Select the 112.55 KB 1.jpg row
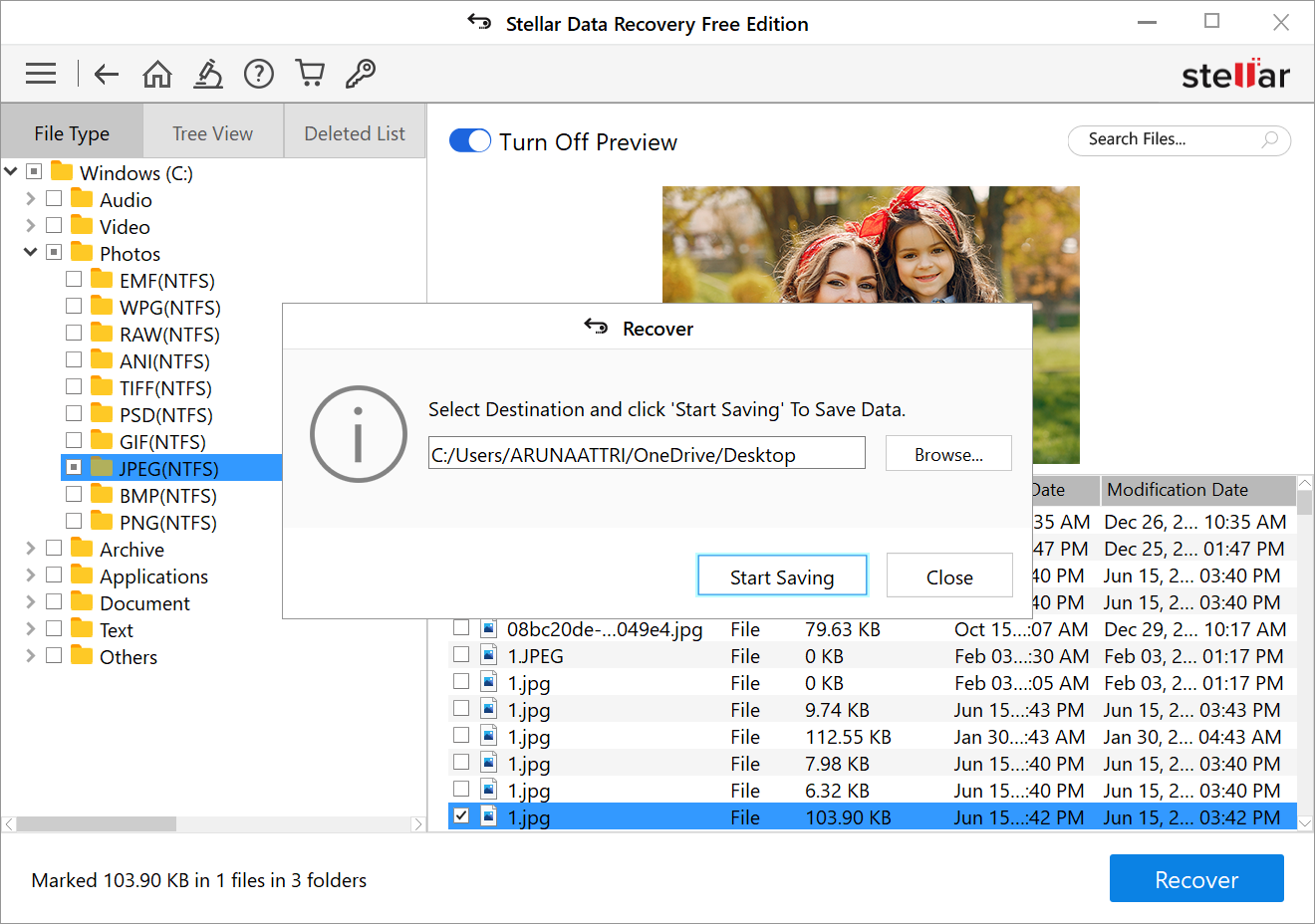This screenshot has width=1315, height=924. coord(872,736)
